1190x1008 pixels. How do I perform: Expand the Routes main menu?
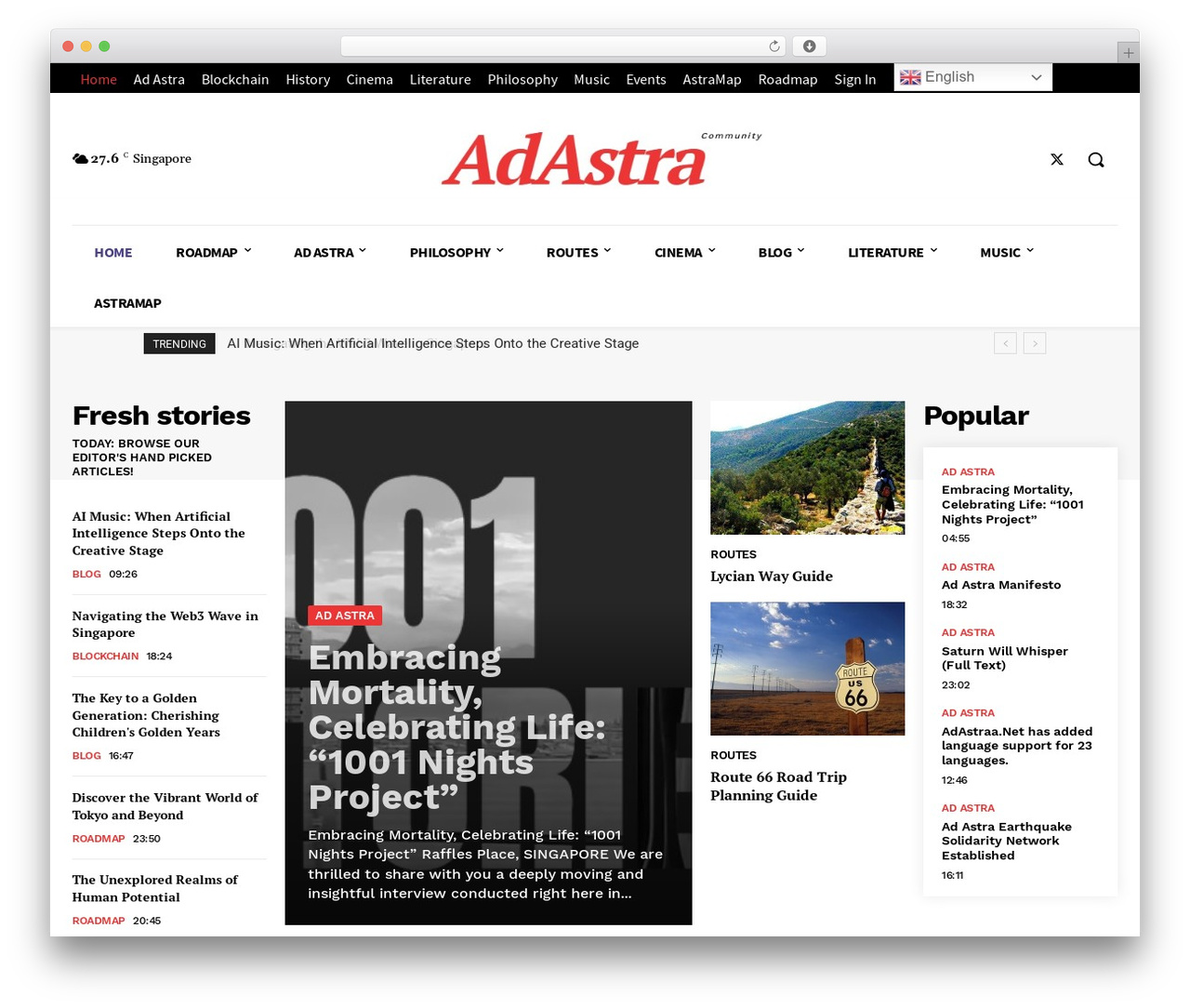coord(578,253)
